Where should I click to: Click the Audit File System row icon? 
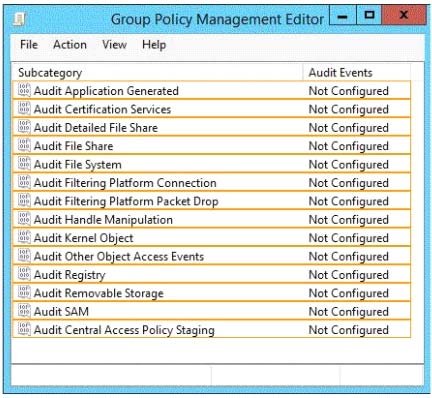coord(24,164)
